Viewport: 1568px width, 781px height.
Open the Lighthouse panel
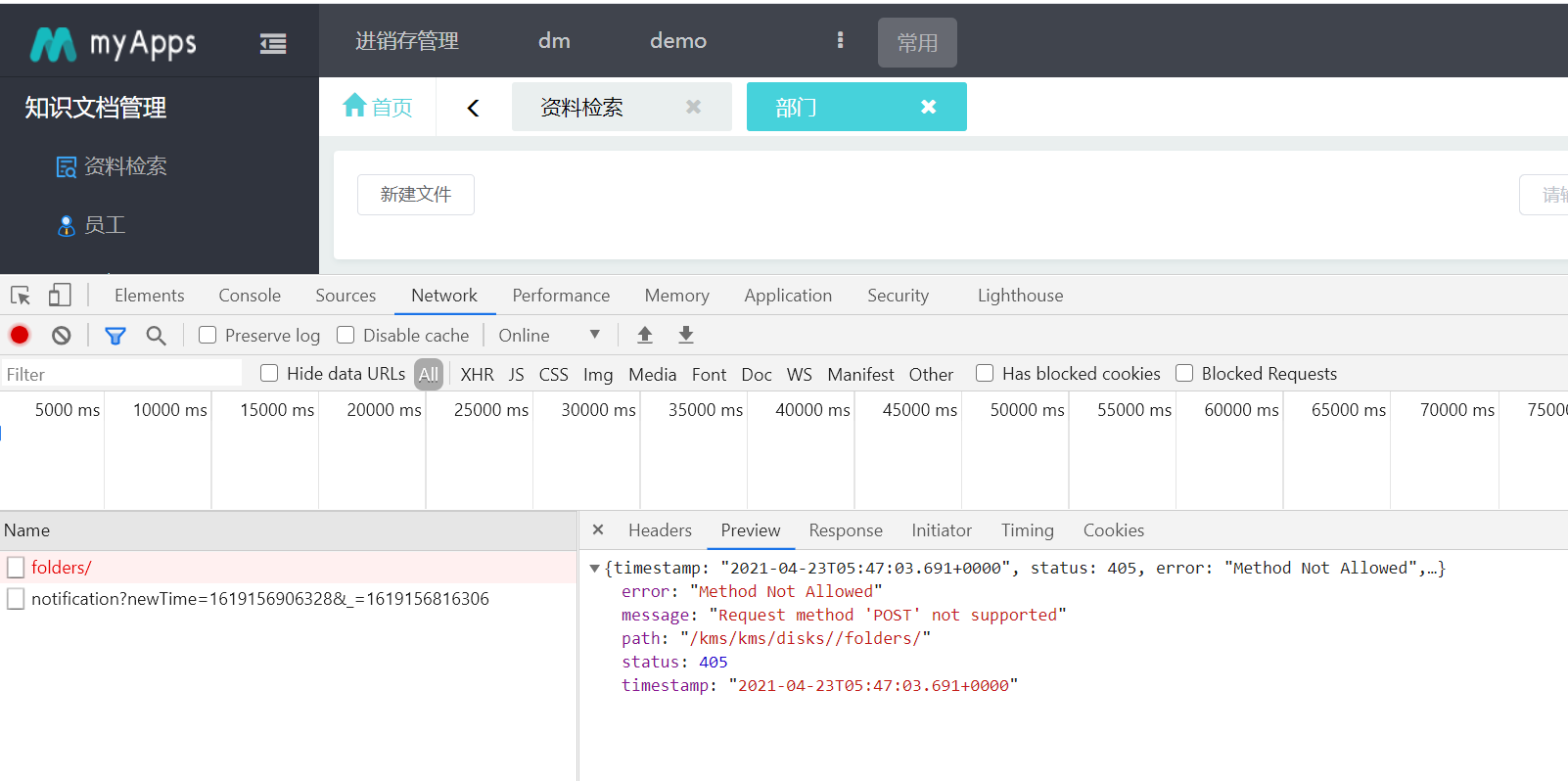[x=1020, y=296]
